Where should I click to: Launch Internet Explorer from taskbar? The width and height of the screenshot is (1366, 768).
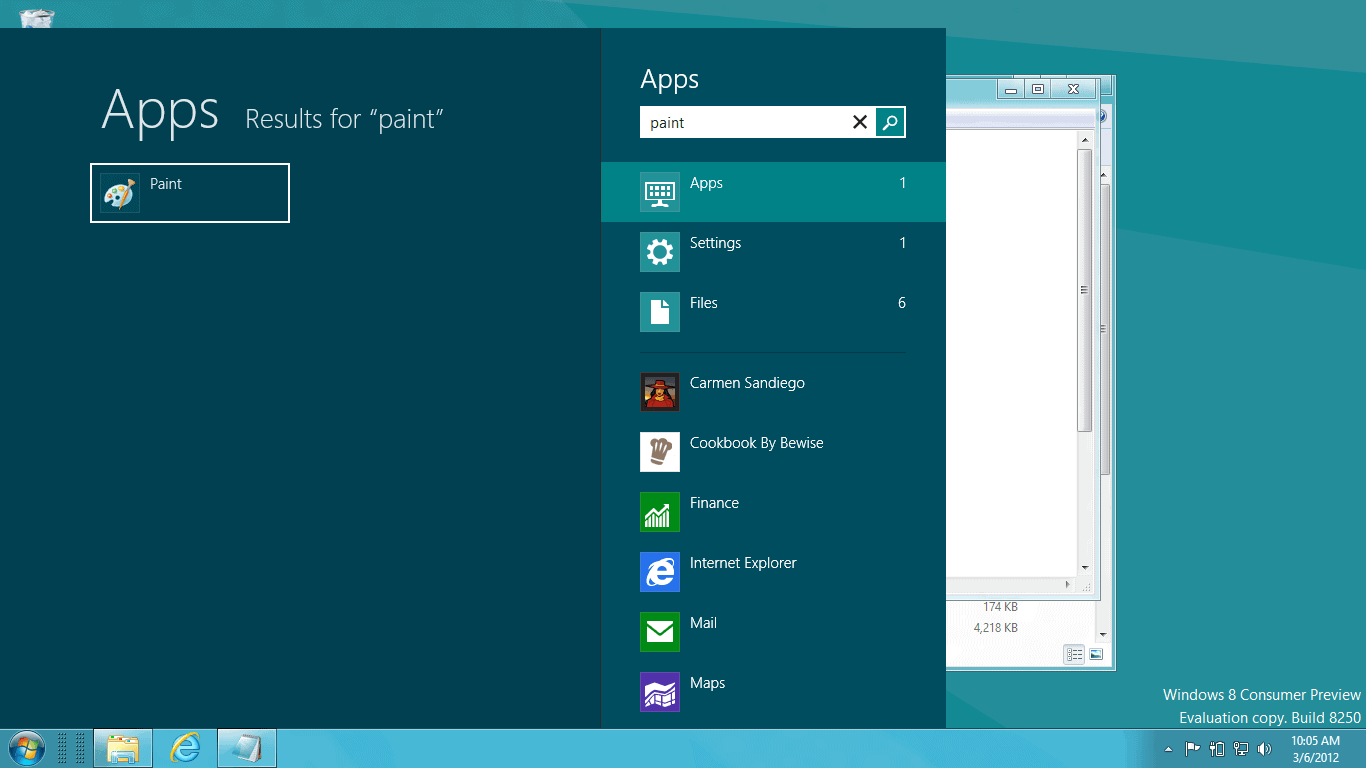point(185,748)
